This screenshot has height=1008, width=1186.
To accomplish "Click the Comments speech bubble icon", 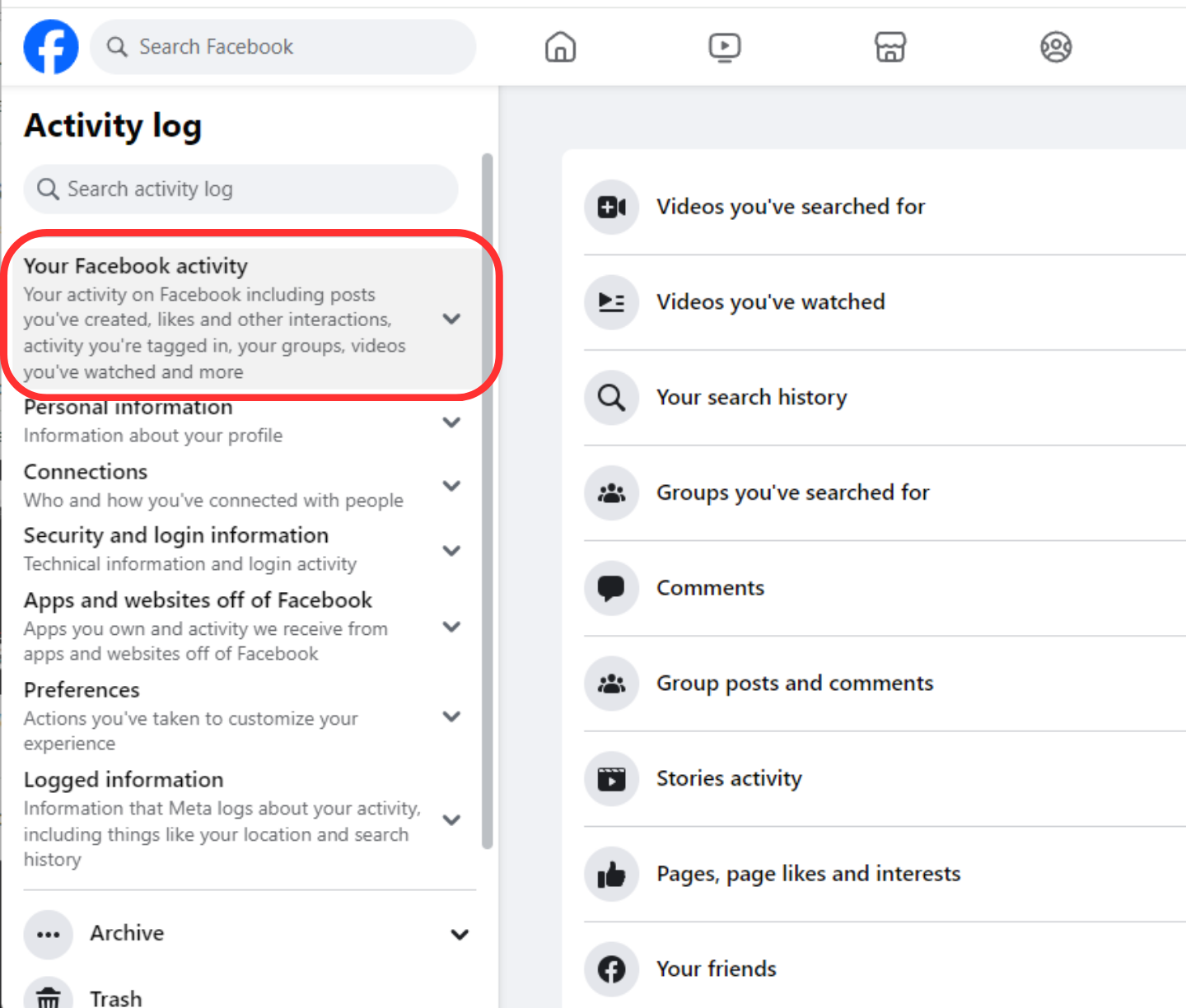I will tap(611, 588).
